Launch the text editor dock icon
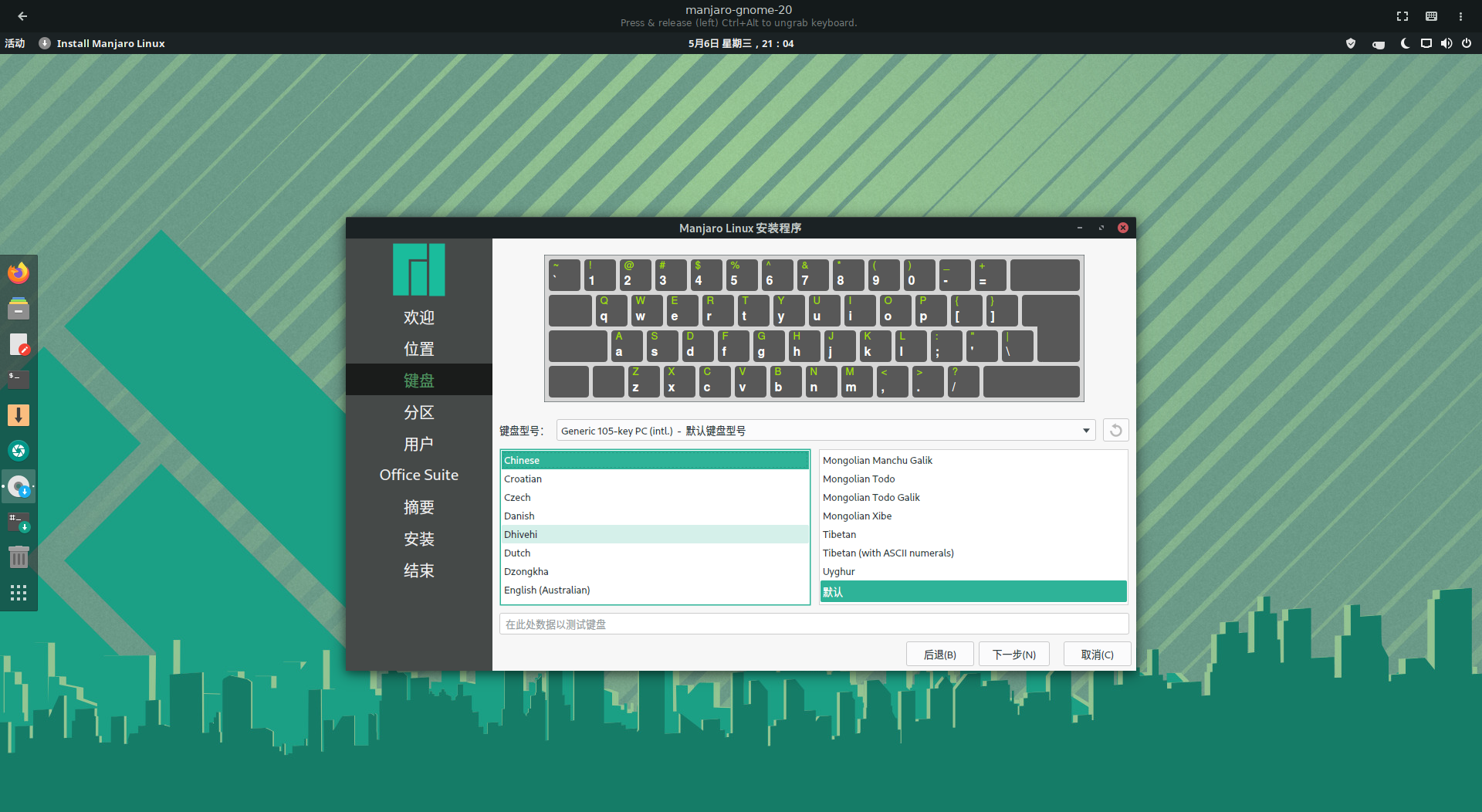The height and width of the screenshot is (812, 1482). (19, 344)
